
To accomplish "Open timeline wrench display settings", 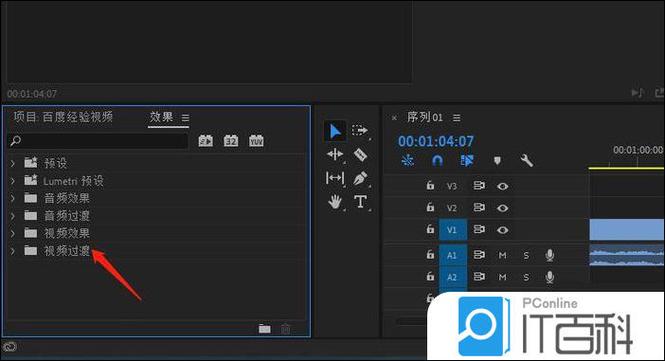I will 527,161.
